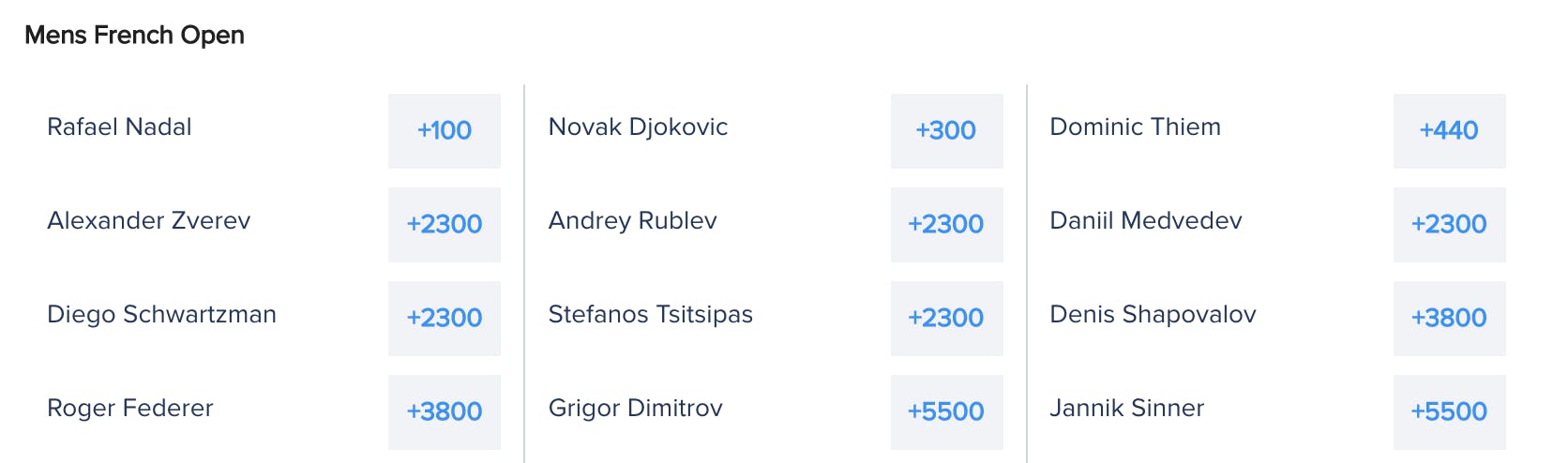Select Dominic Thiem +440 odds
The image size is (1568, 463).
[x=1450, y=131]
